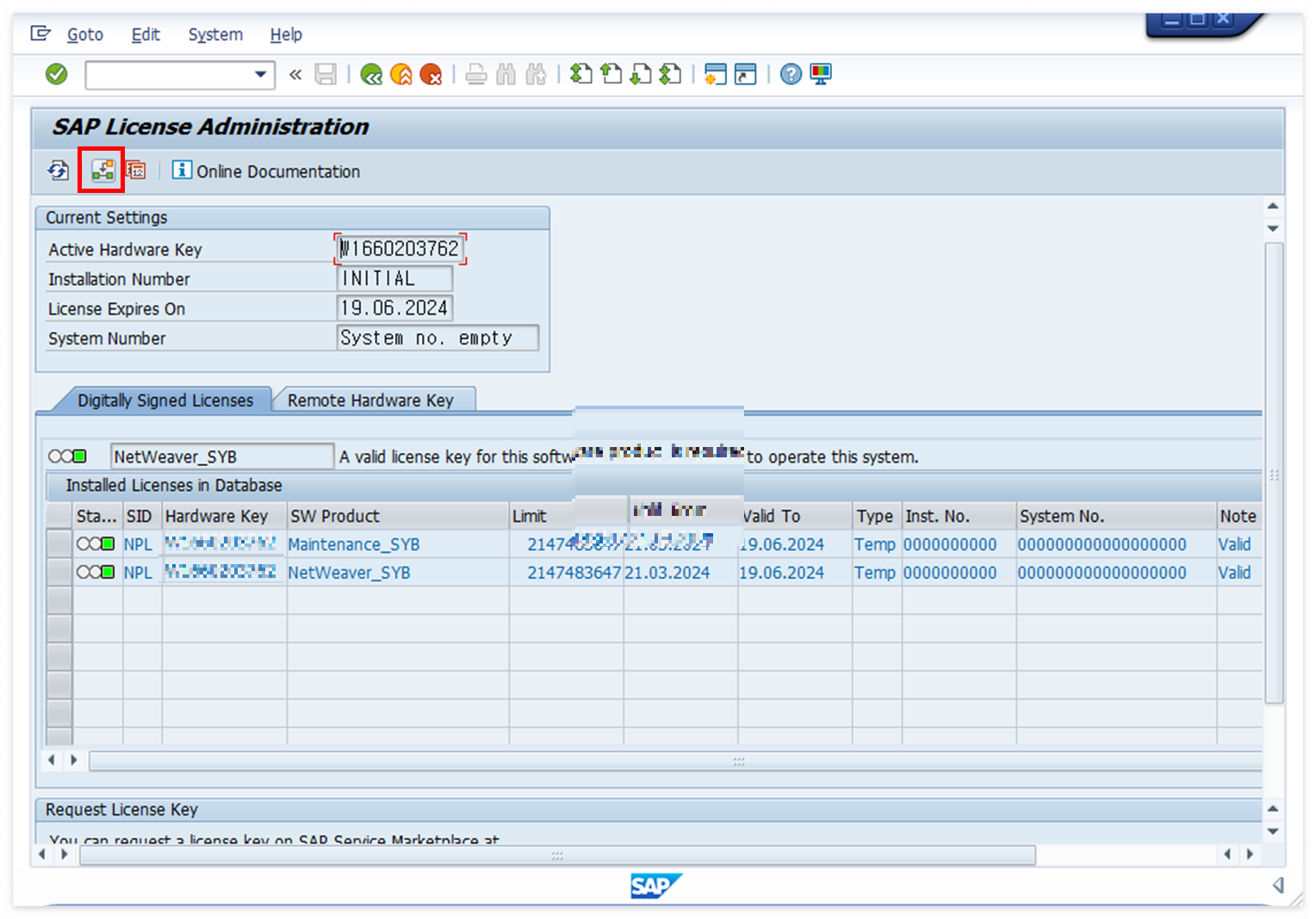Open Help via the question mark icon
Viewport: 1316px width, 919px height.
click(791, 75)
